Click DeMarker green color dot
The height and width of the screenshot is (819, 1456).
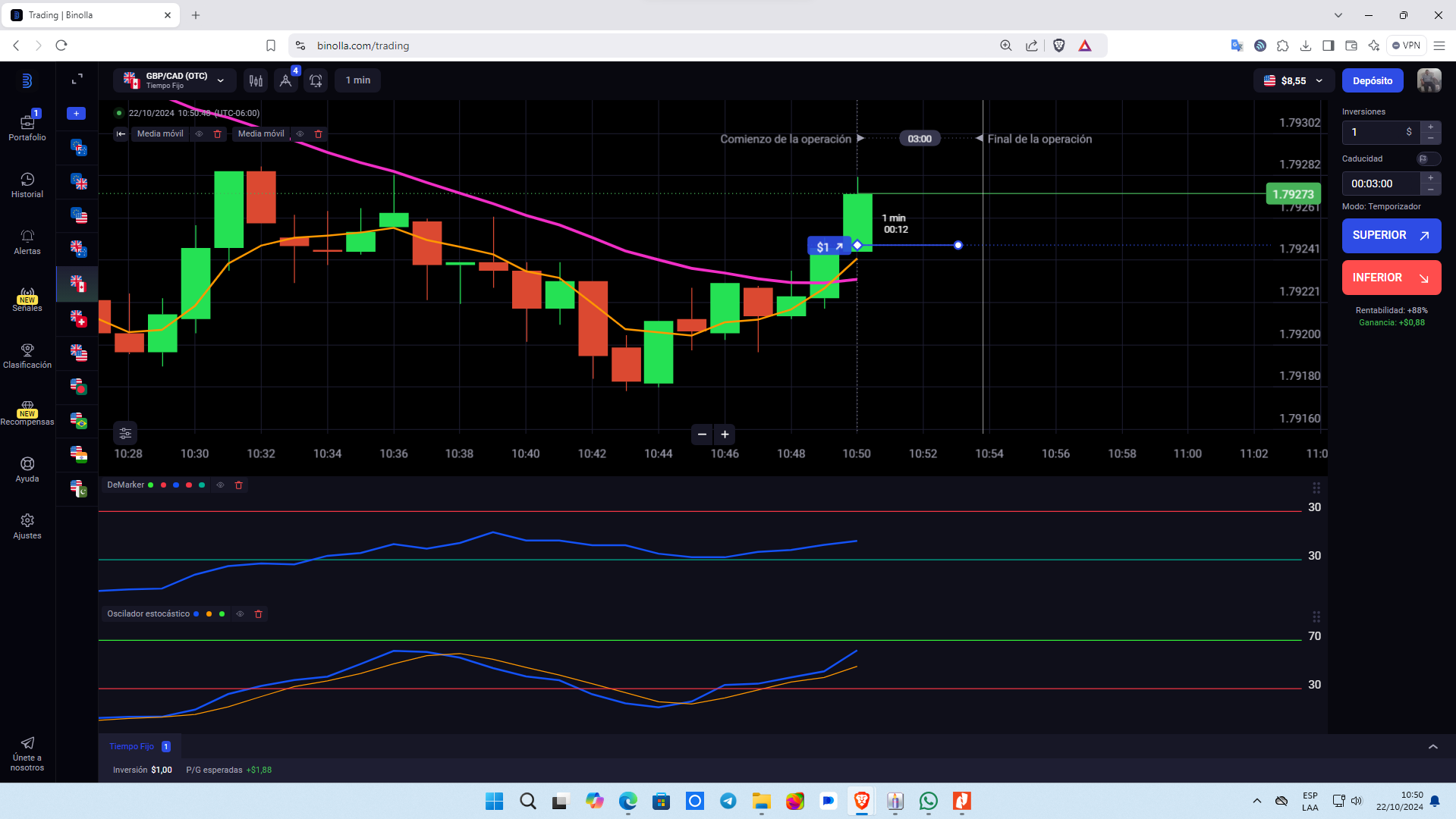tap(151, 485)
